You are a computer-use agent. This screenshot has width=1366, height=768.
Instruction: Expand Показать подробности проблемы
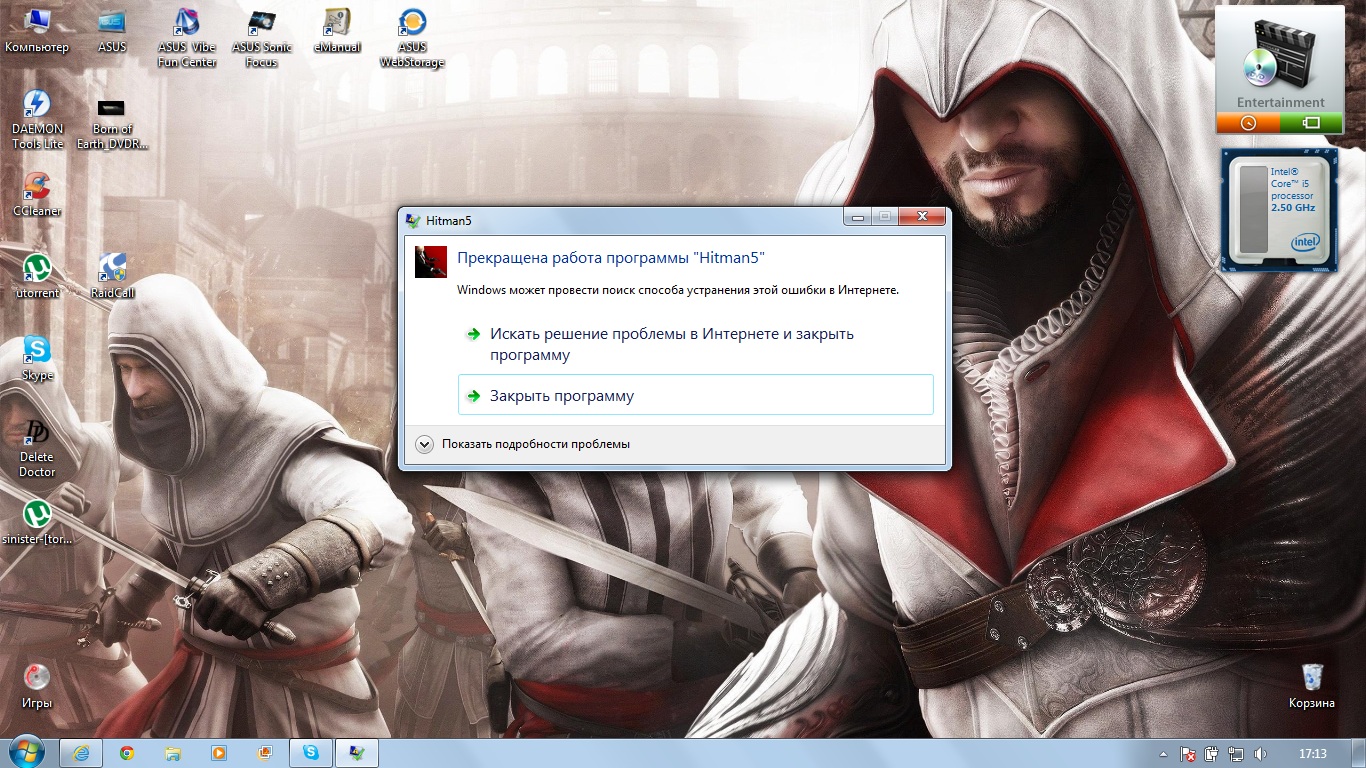[523, 444]
